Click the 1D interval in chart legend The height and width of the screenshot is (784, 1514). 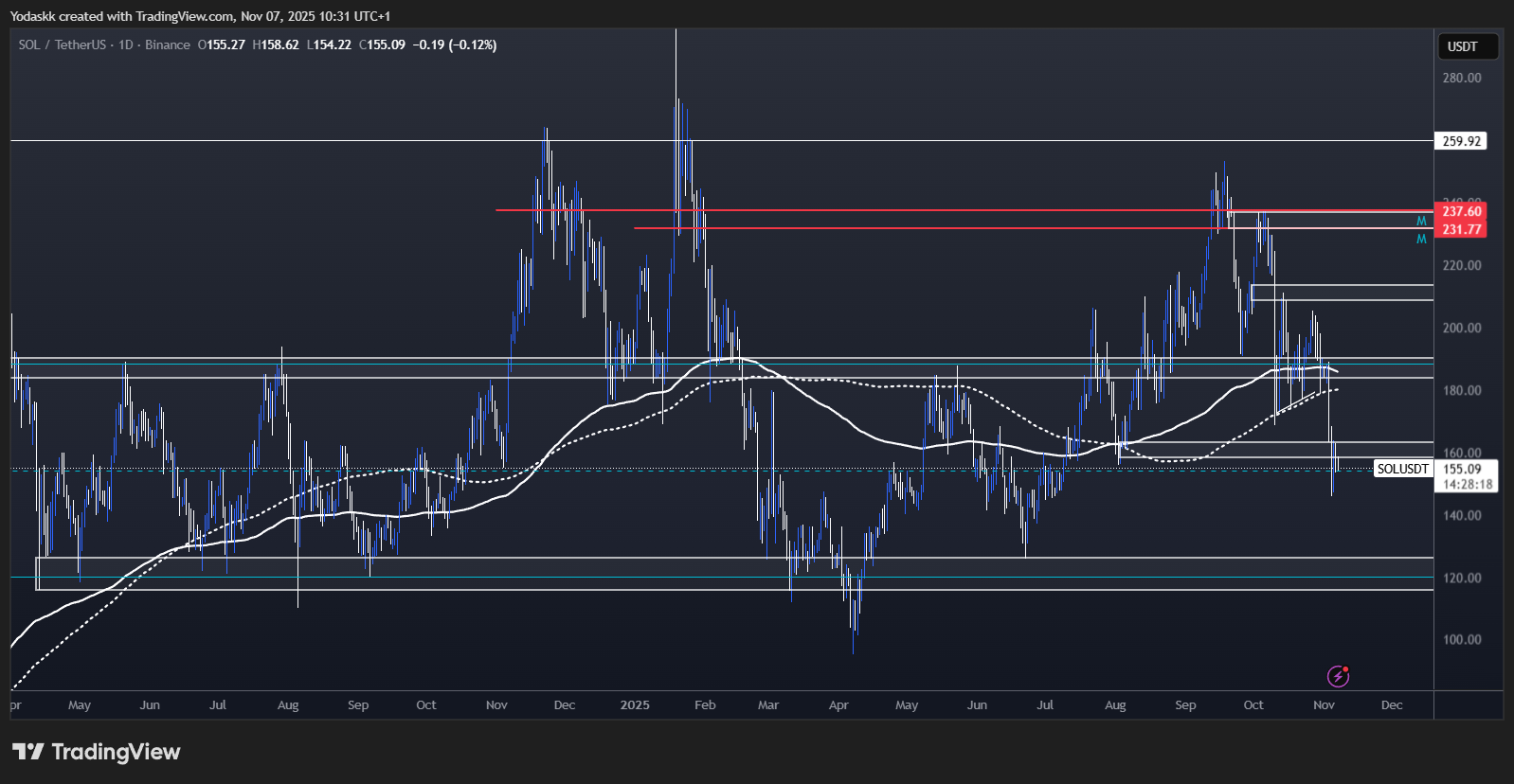coord(126,45)
